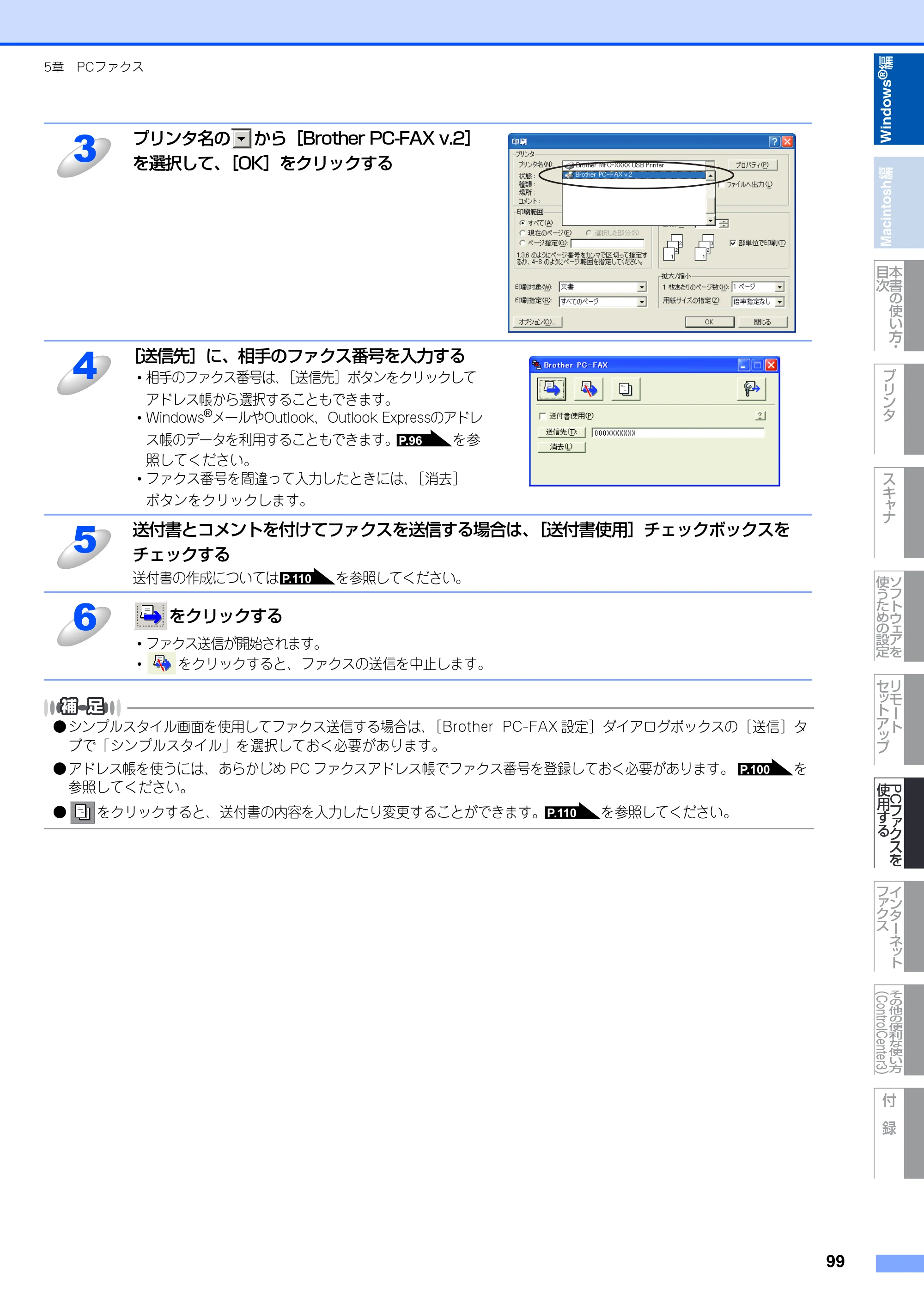The height and width of the screenshot is (1308, 924).
Task: Open the Windows編 side tab
Action: (899, 99)
